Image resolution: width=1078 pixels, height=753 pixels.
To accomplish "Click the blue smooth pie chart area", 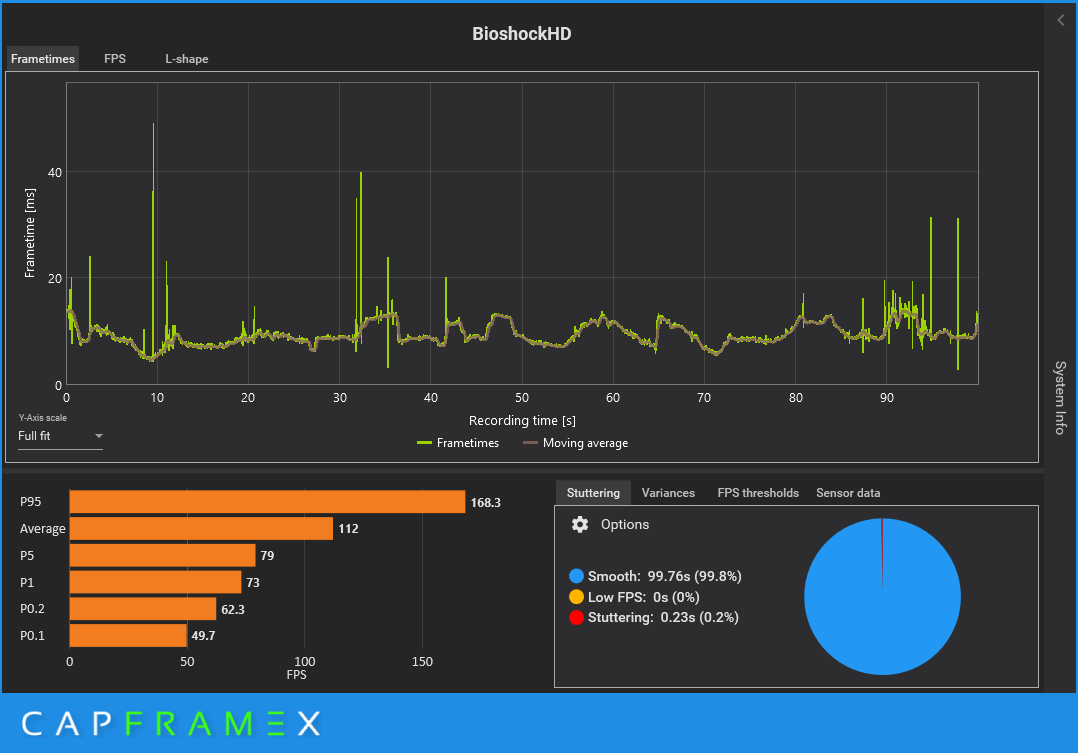I will [x=882, y=597].
